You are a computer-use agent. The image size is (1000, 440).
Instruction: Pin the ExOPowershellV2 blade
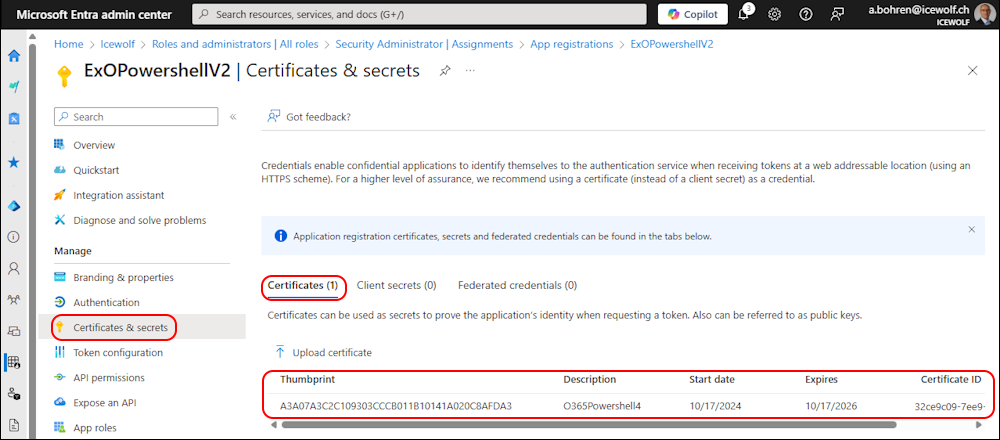445,71
